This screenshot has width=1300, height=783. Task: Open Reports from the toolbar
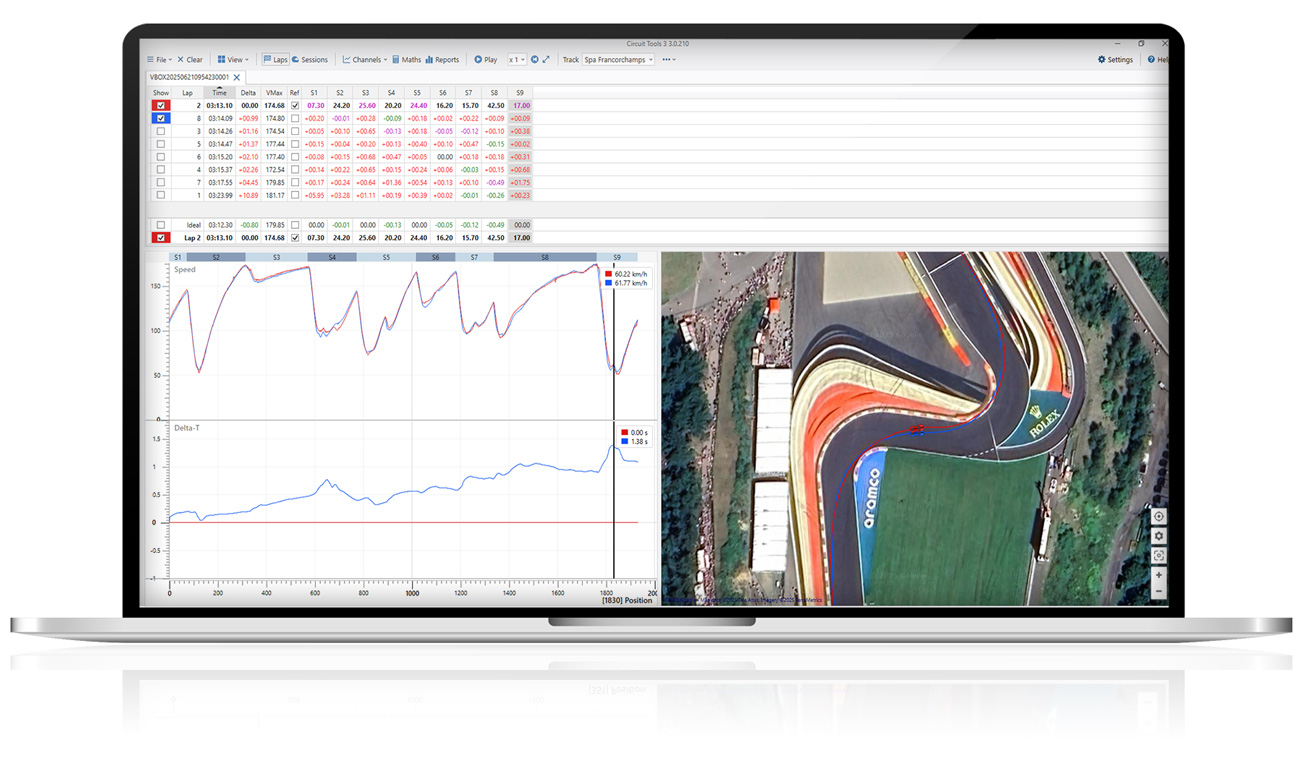pos(442,60)
